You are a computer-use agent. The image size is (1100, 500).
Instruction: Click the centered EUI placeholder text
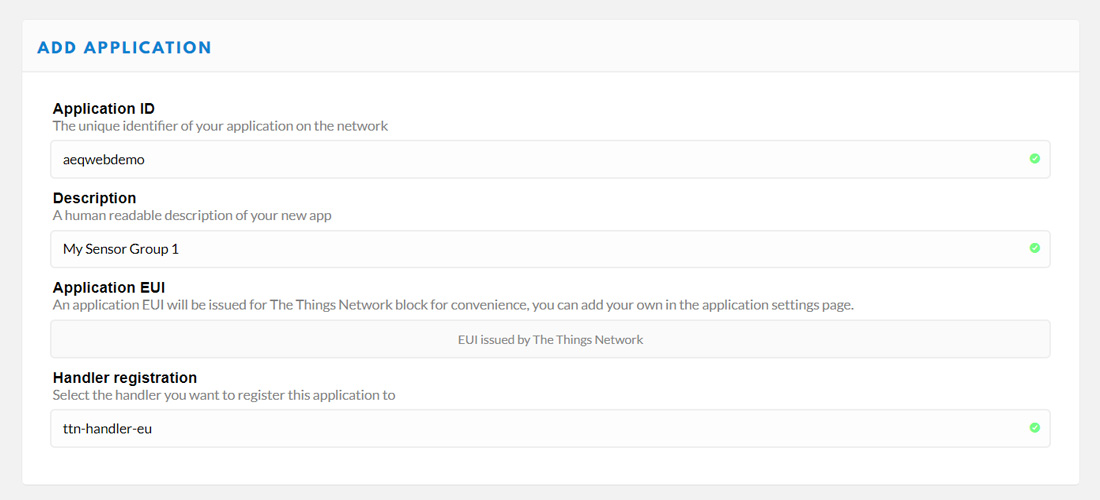(551, 340)
